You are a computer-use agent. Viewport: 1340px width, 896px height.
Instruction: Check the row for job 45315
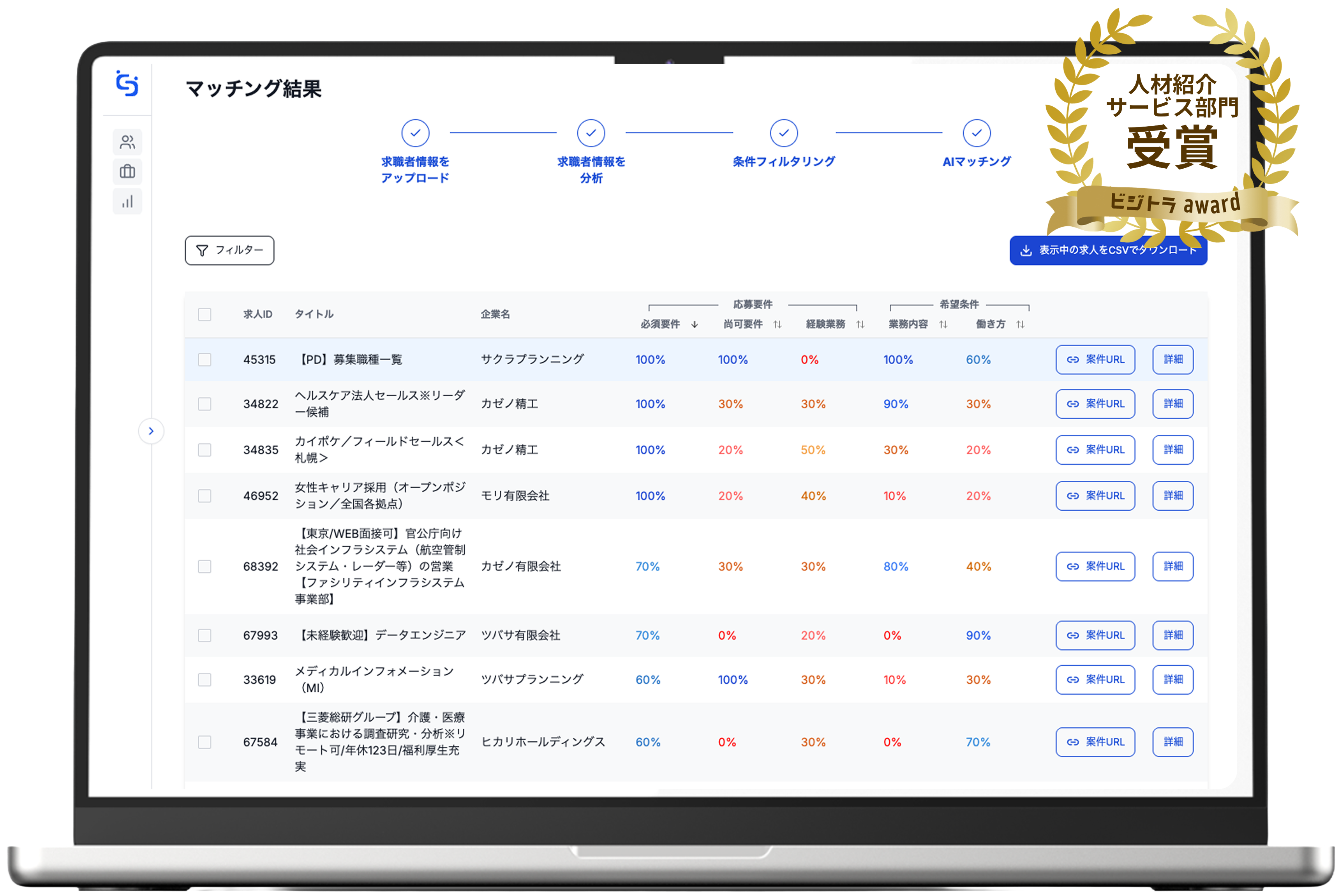pos(205,360)
